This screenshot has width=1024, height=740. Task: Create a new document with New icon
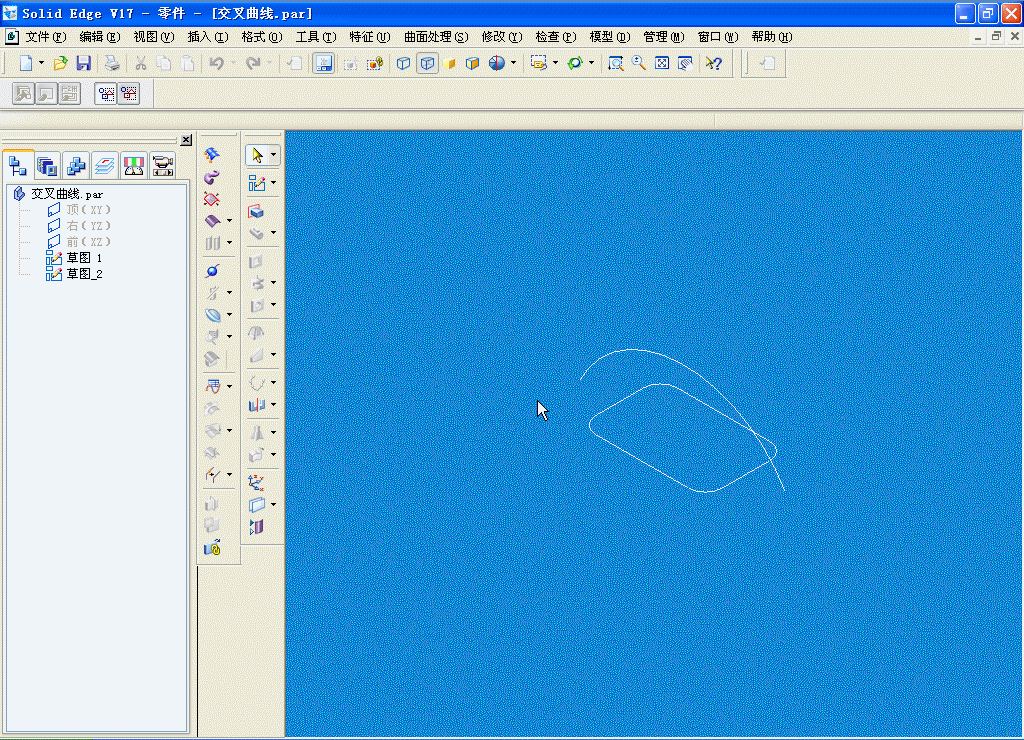25,63
